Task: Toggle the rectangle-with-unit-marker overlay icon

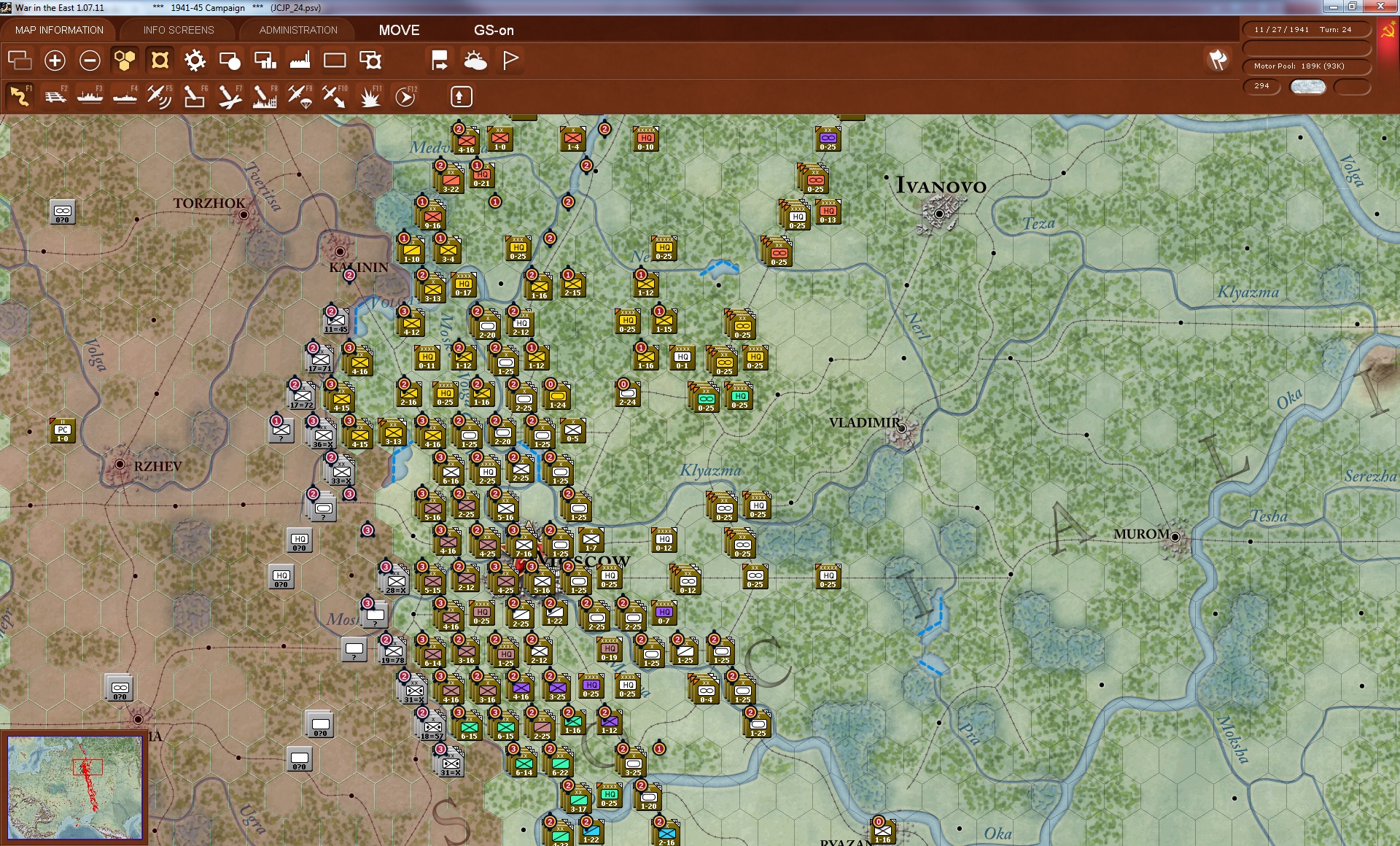Action: tap(370, 60)
